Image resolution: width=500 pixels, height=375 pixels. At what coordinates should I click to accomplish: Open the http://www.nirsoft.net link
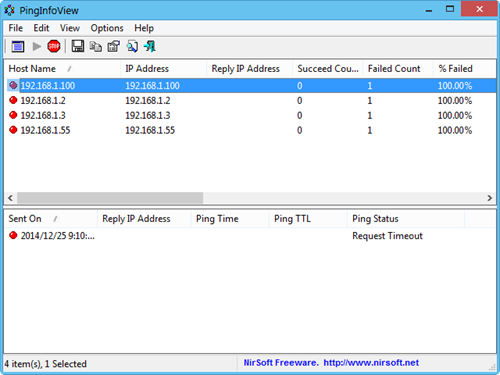tap(371, 363)
